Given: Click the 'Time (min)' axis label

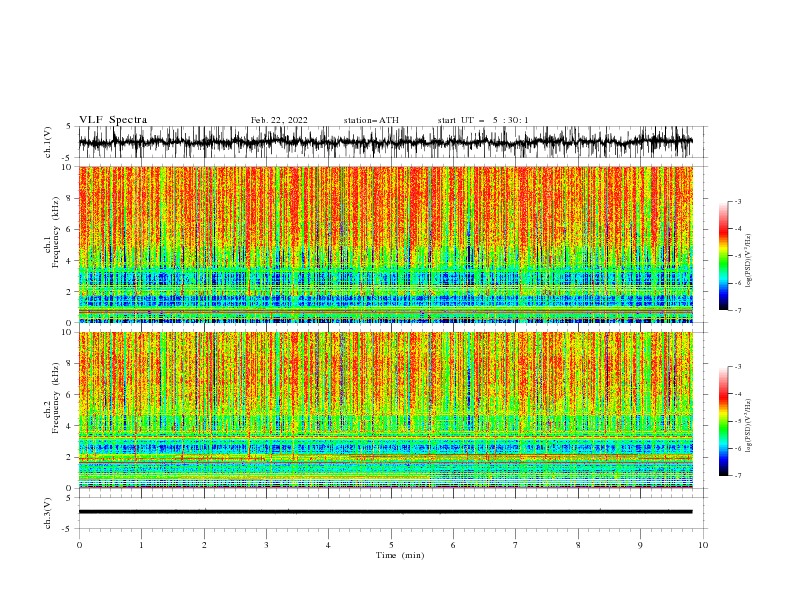Looking at the screenshot, I should point(400,555).
